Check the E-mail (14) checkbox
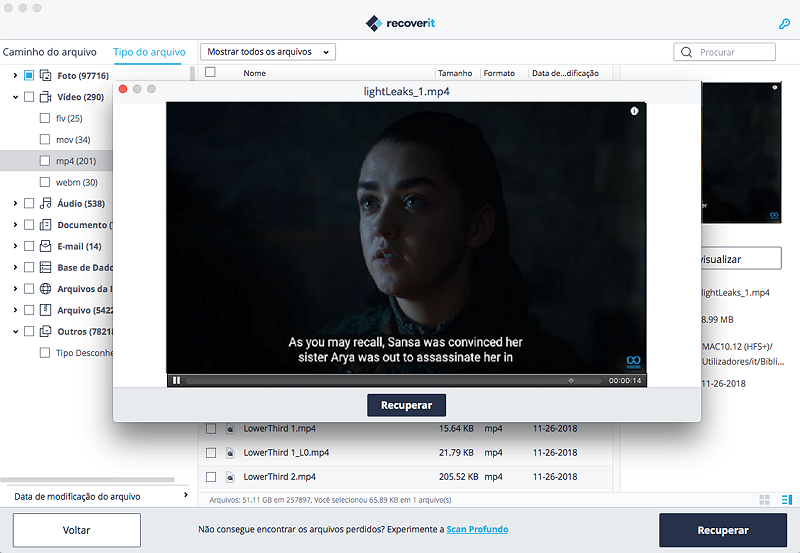The height and width of the screenshot is (553, 800). (29, 246)
